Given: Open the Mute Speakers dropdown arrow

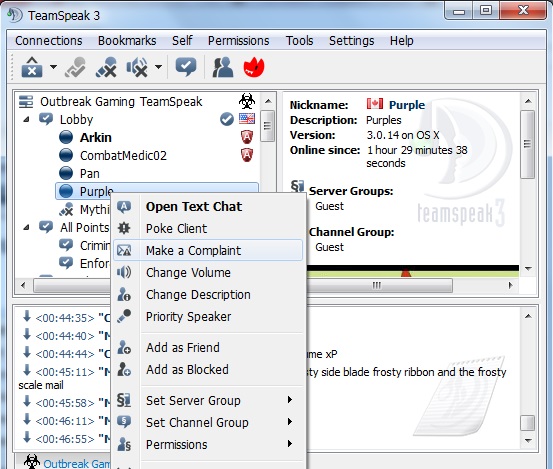Looking at the screenshot, I should (x=159, y=67).
